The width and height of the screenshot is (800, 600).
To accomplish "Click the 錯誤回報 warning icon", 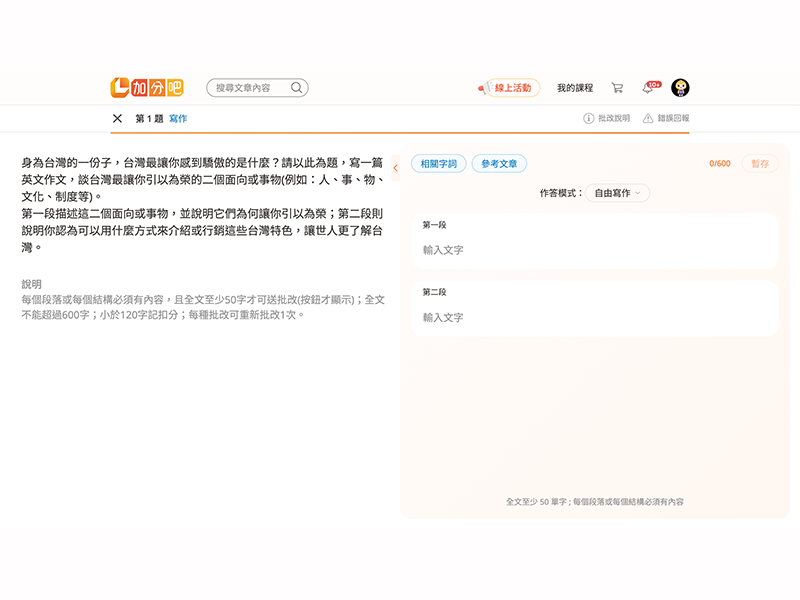I will [x=648, y=118].
